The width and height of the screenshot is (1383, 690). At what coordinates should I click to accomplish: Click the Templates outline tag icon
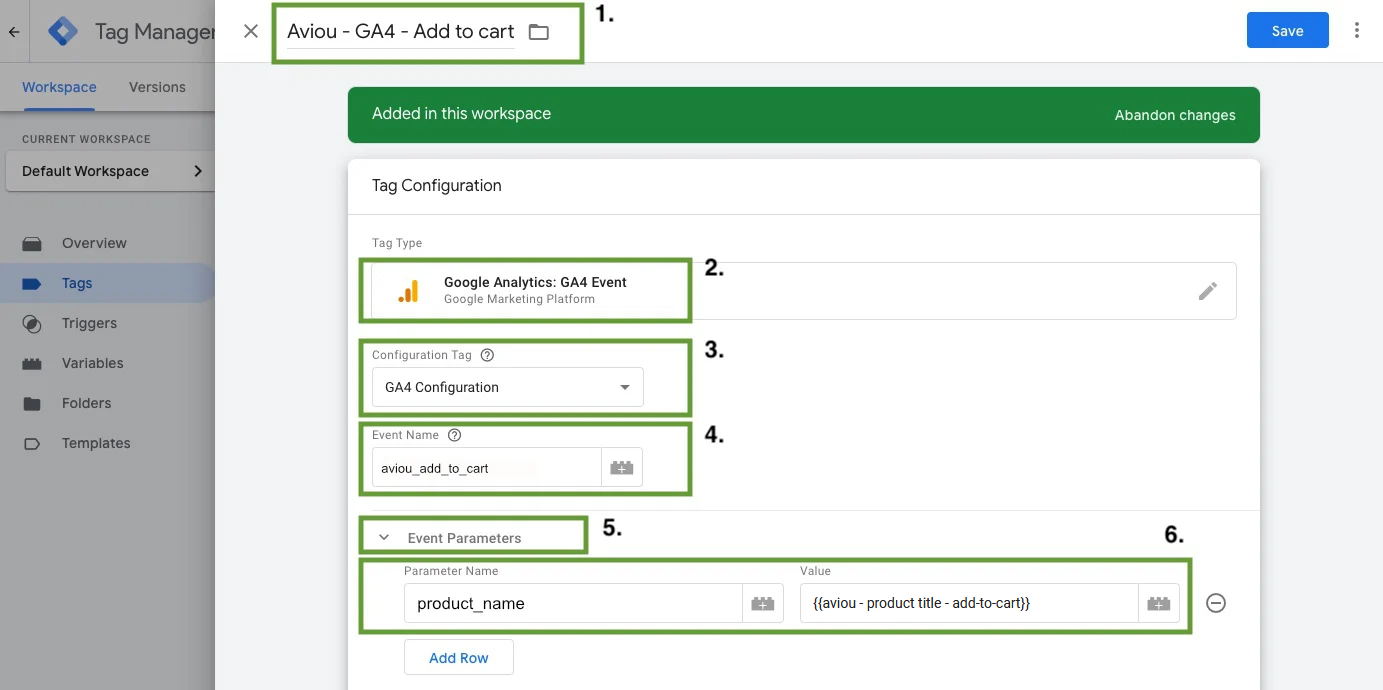tap(32, 444)
